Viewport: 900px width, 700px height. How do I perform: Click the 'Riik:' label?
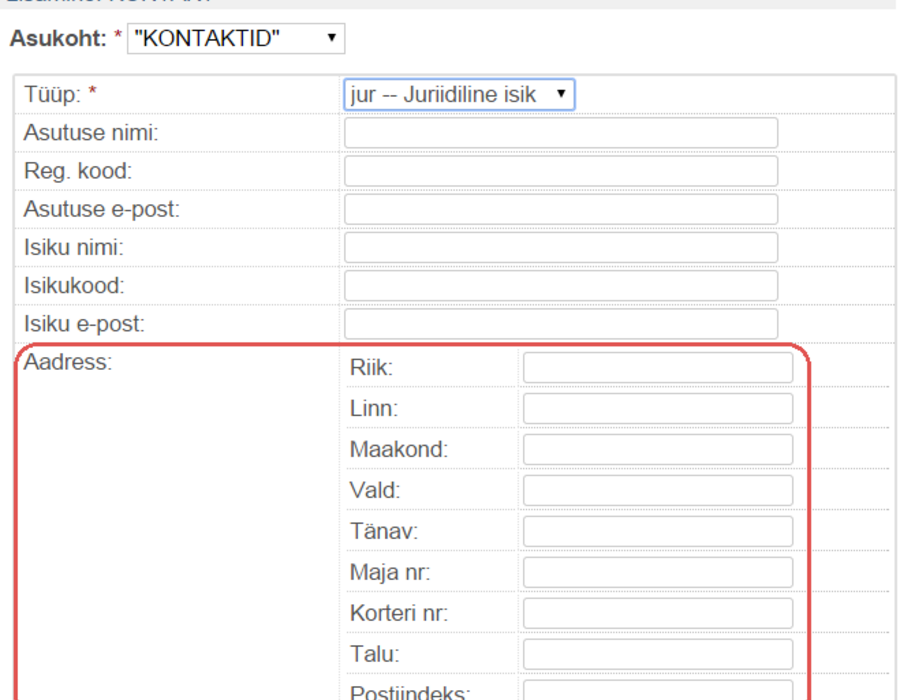pos(371,368)
